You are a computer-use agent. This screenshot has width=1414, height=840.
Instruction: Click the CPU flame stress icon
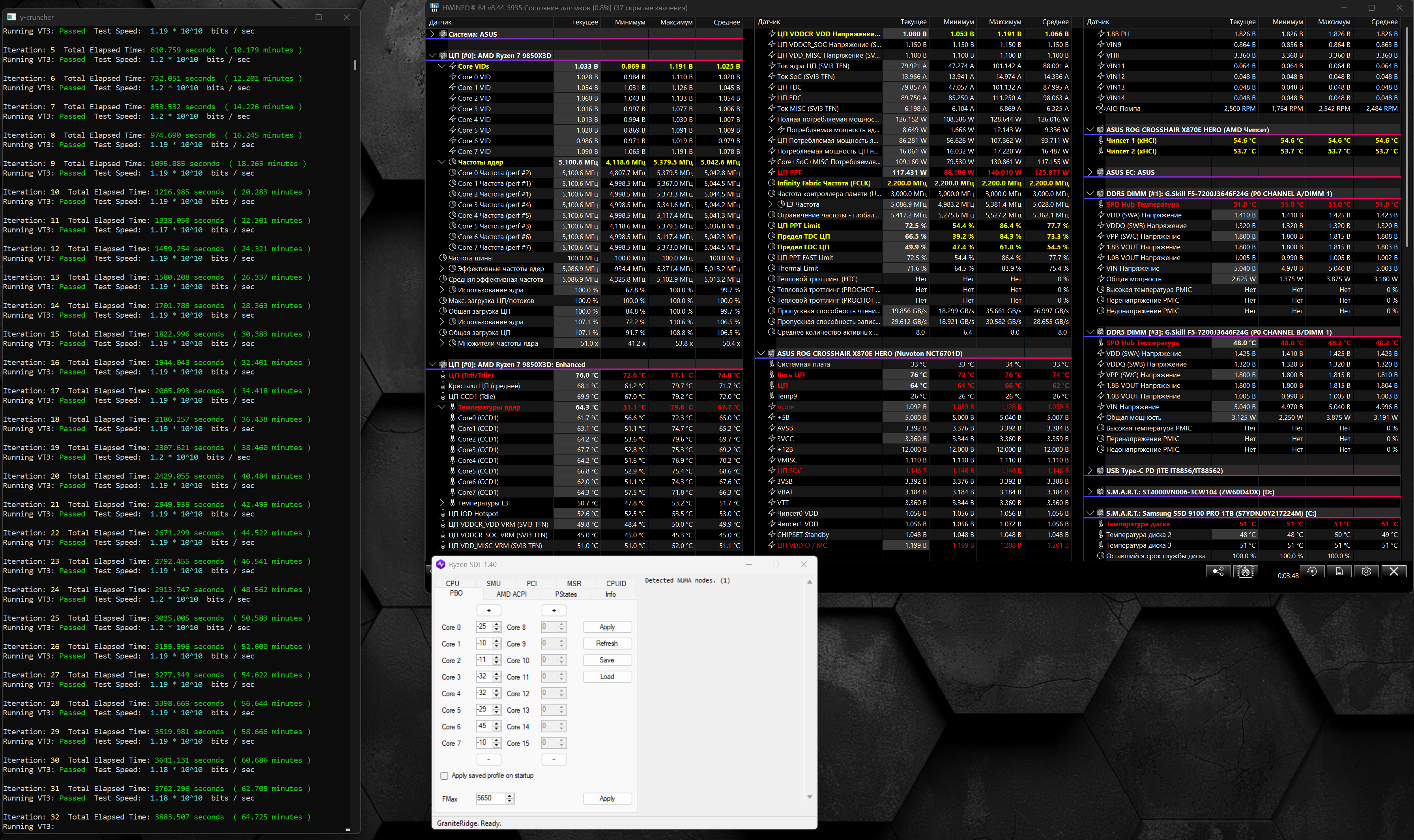(1246, 572)
